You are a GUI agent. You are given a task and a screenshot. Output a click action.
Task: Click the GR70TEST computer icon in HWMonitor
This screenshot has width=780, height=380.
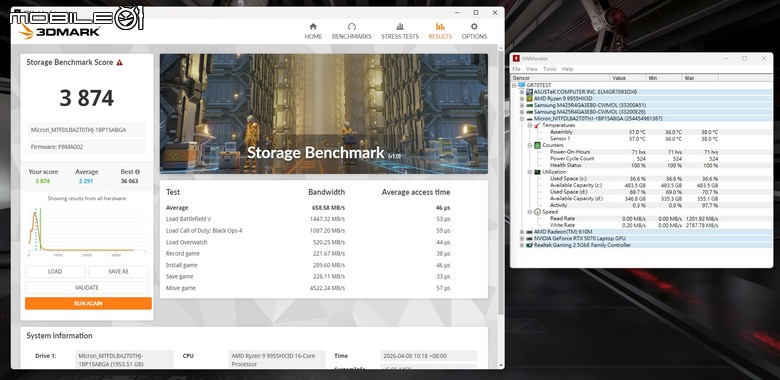point(521,85)
